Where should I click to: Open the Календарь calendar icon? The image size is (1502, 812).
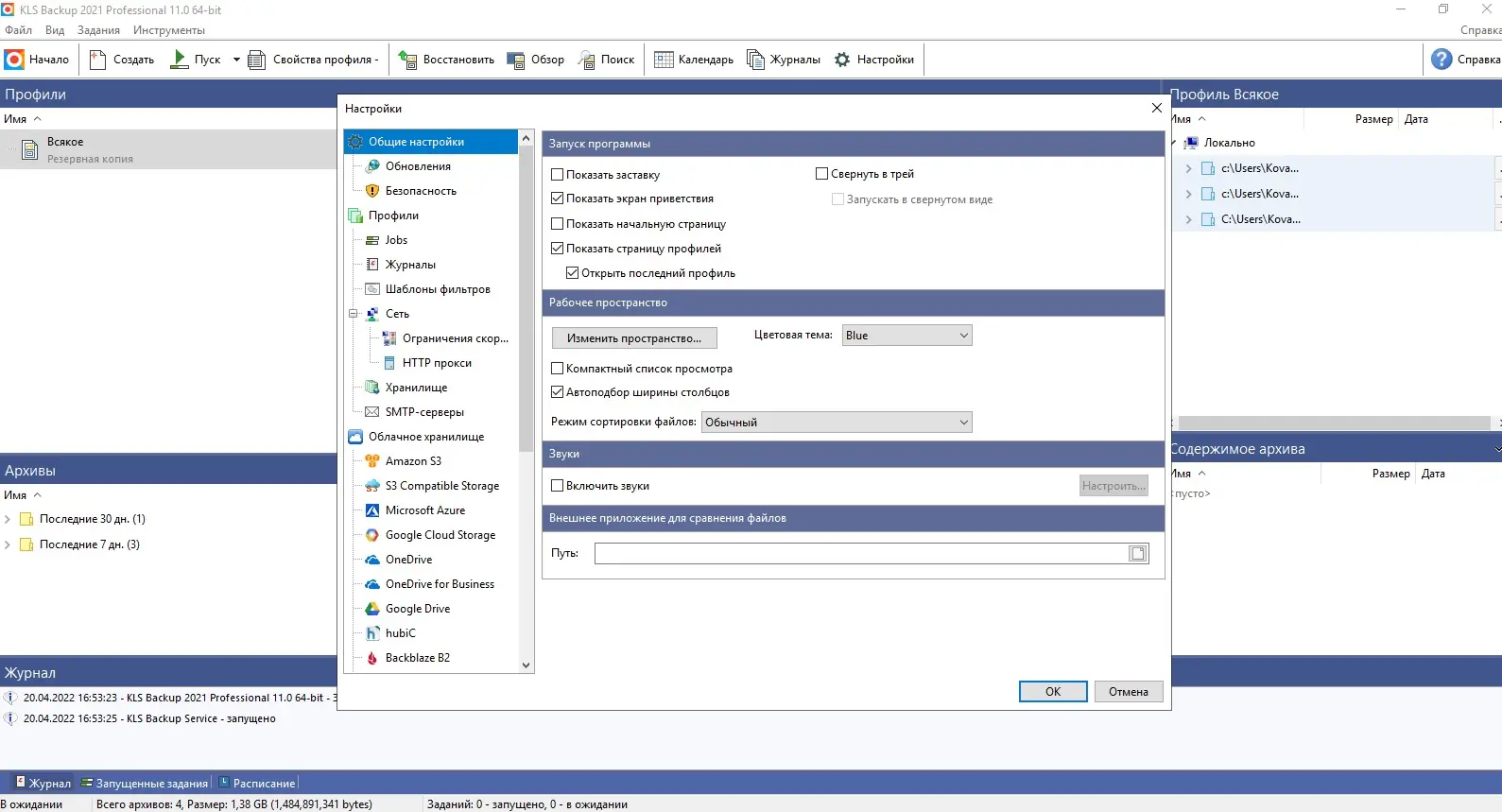pos(664,60)
